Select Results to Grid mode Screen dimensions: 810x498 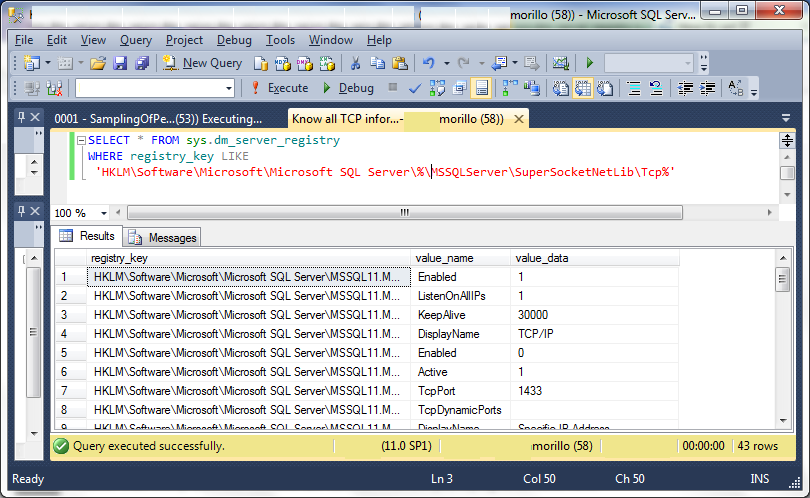pos(583,88)
